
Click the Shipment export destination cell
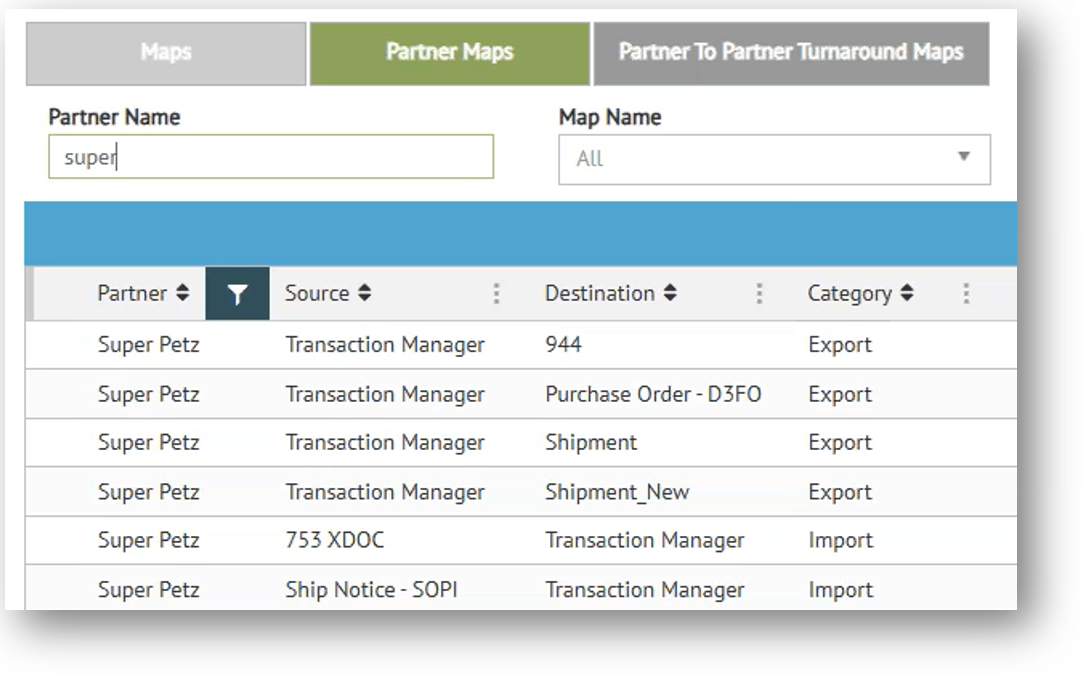590,443
